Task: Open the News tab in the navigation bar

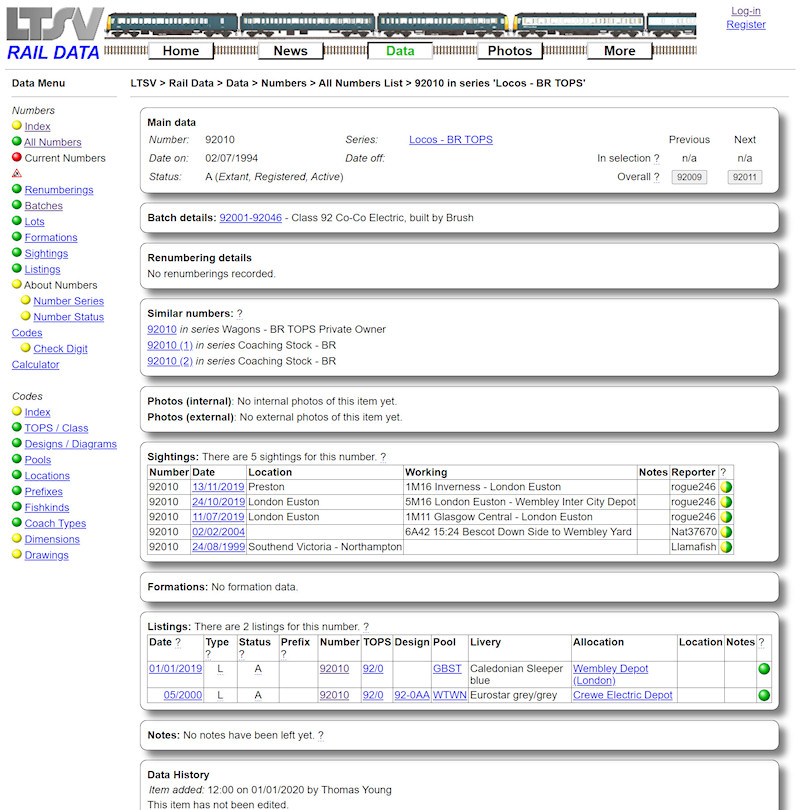Action: (290, 50)
